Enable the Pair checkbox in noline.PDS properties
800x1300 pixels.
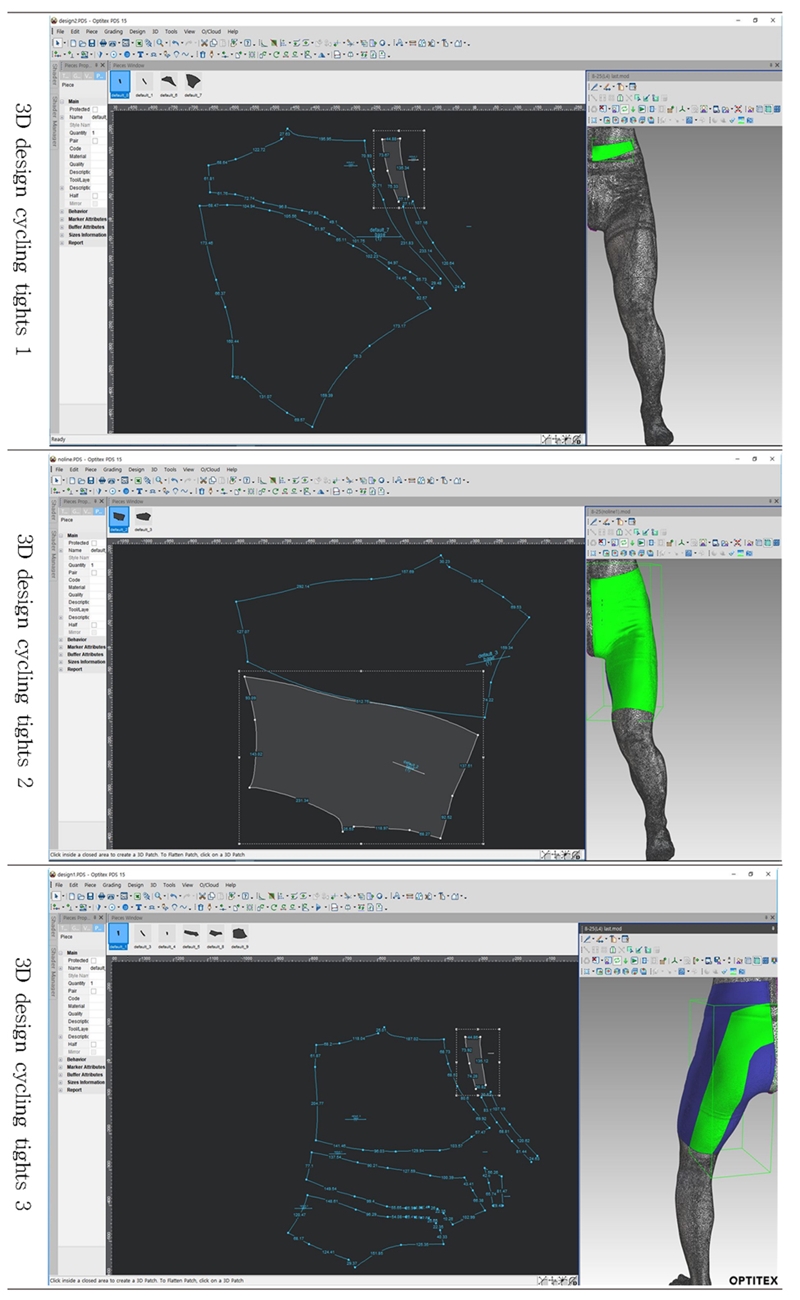coord(95,573)
